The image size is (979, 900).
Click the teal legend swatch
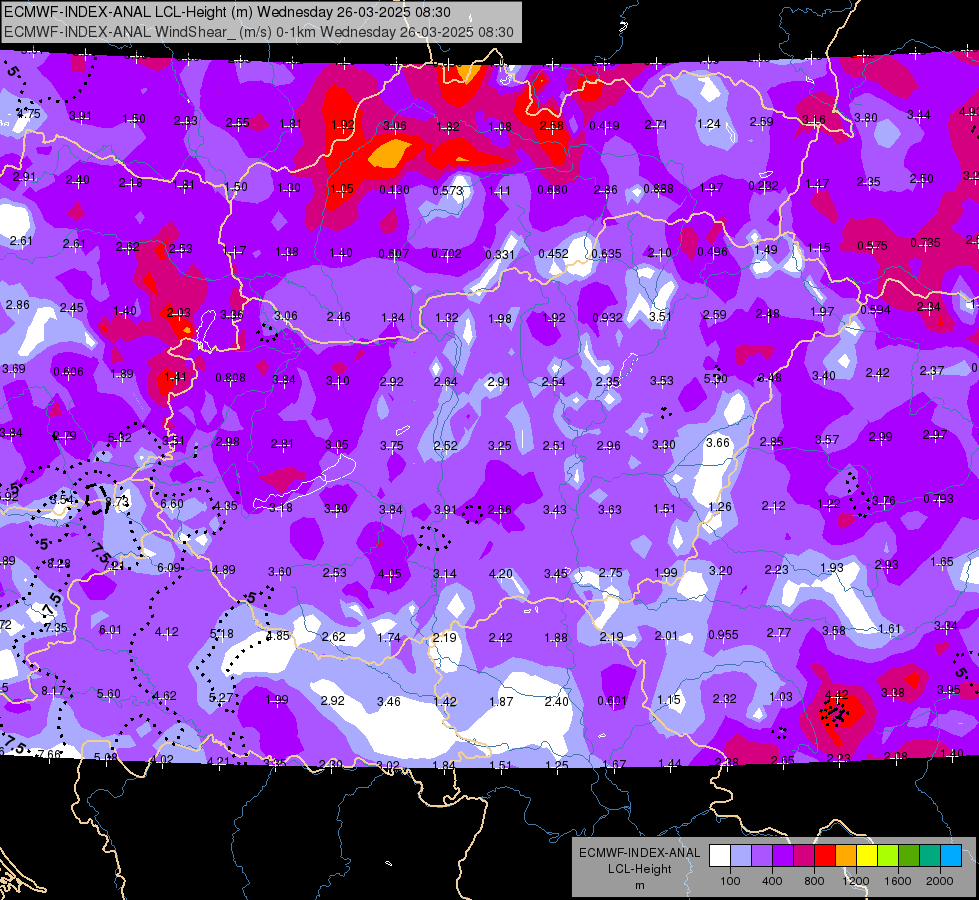[x=930, y=856]
